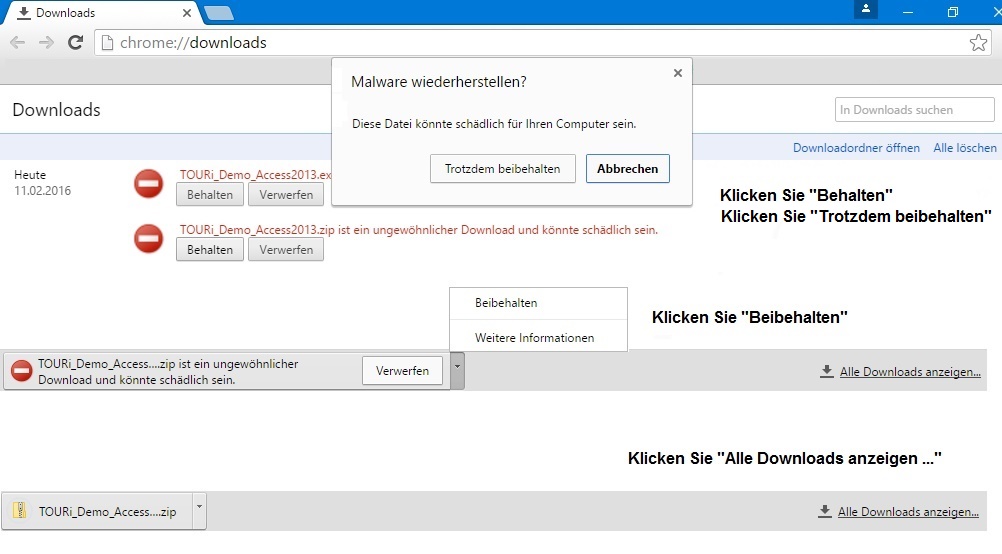Focus the In Downloads suchen field

click(x=914, y=110)
